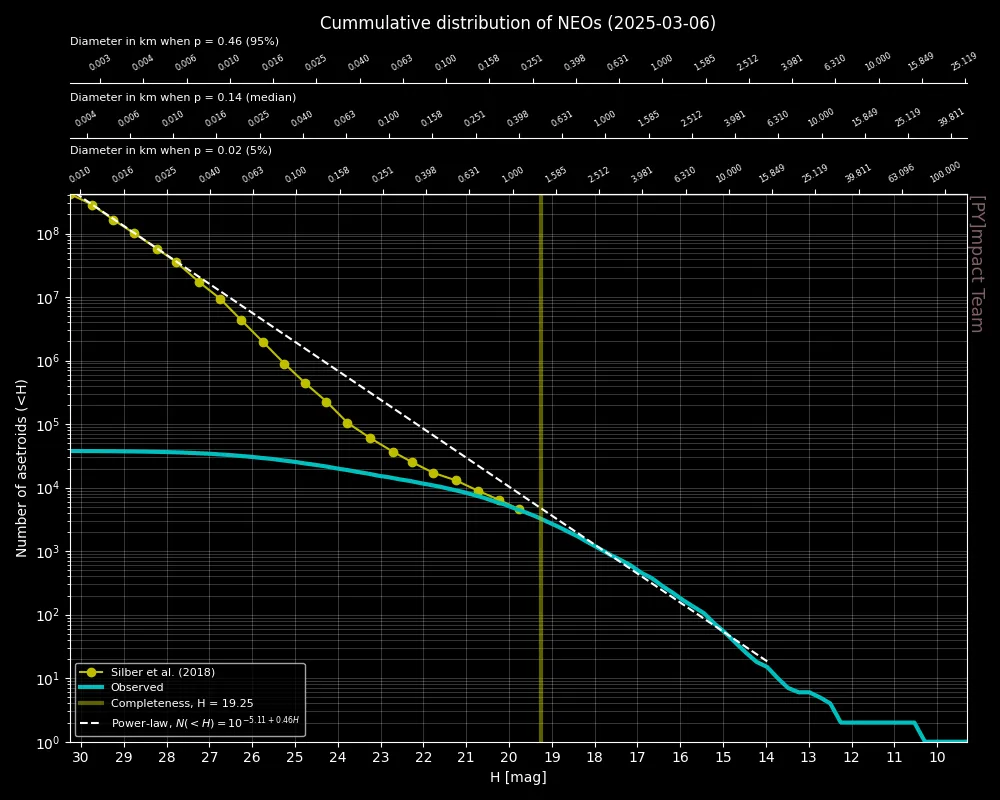The width and height of the screenshot is (1000, 800).
Task: Select 'Diameter in km when p = 0.02 (5%)' heading
Action: 171,151
